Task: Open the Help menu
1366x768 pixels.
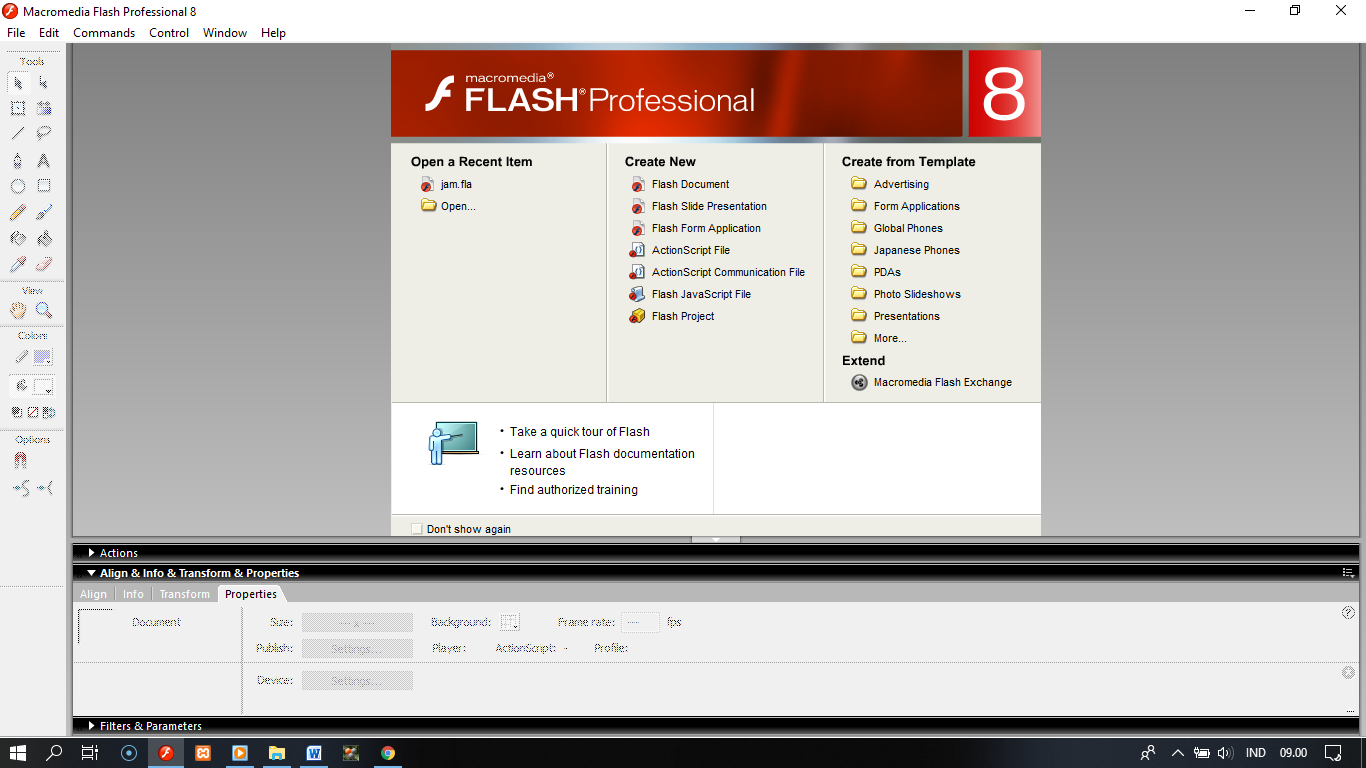Action: (273, 33)
